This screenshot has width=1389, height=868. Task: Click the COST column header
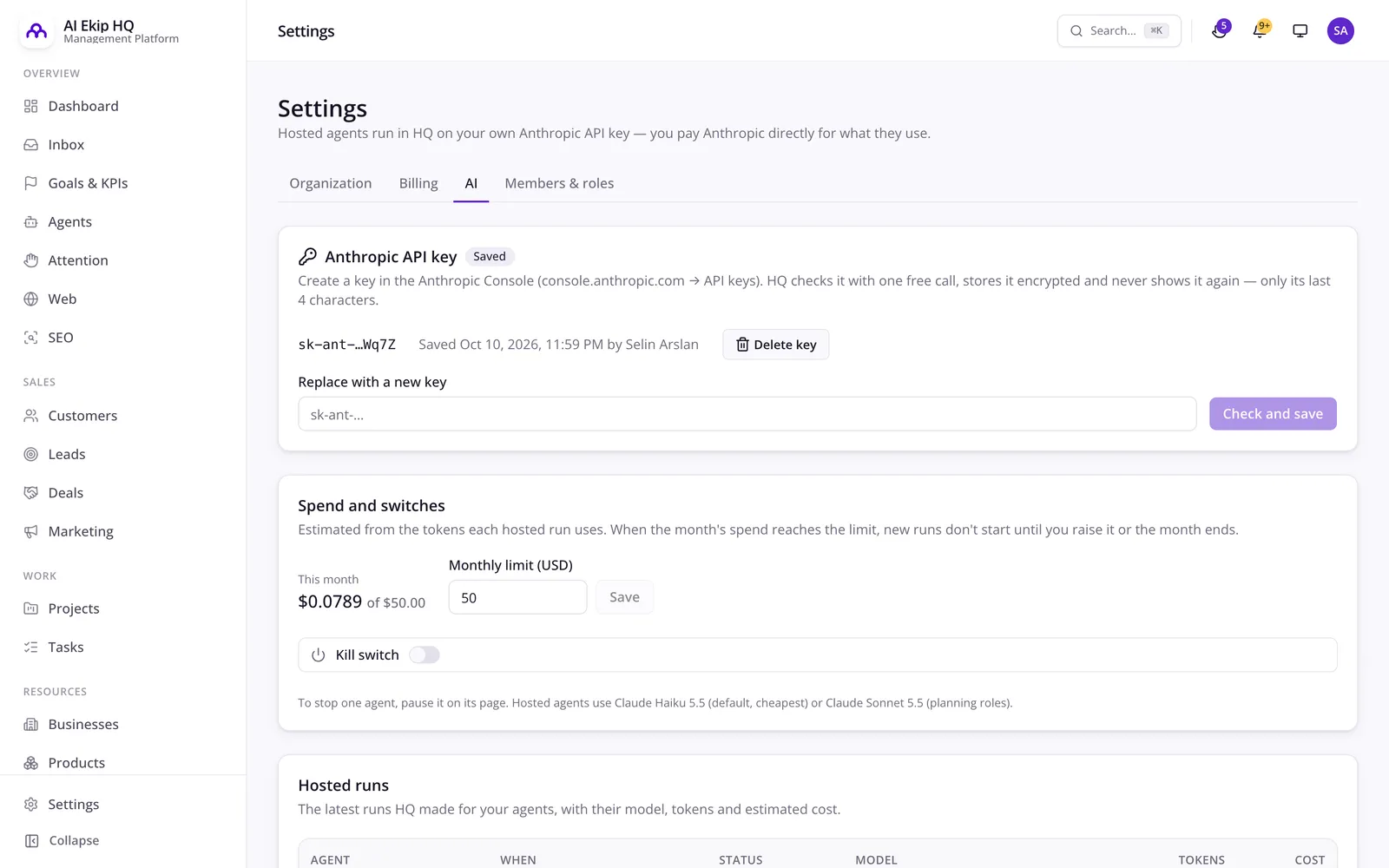coord(1310,860)
